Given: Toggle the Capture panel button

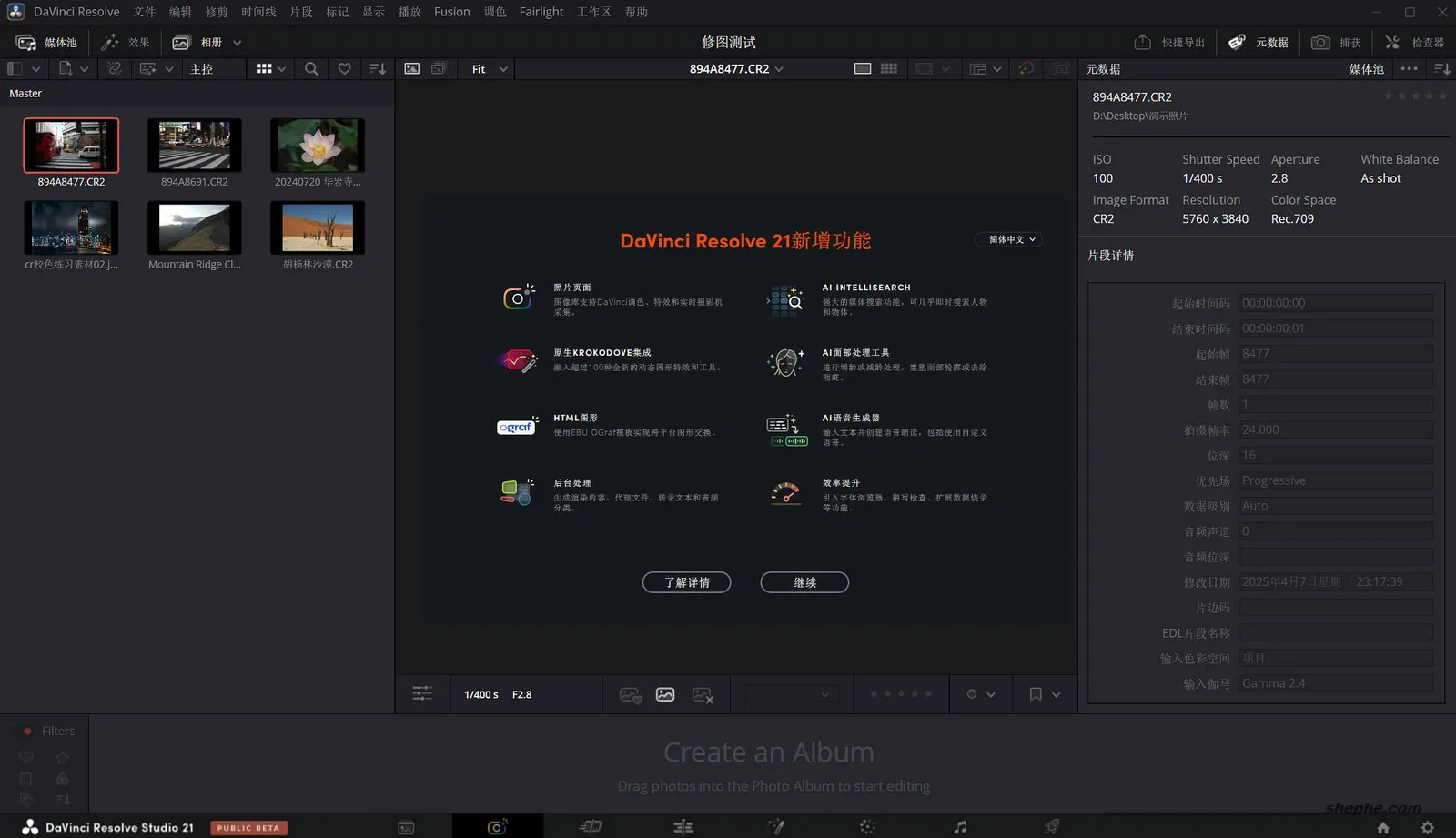Looking at the screenshot, I should pos(1336,42).
